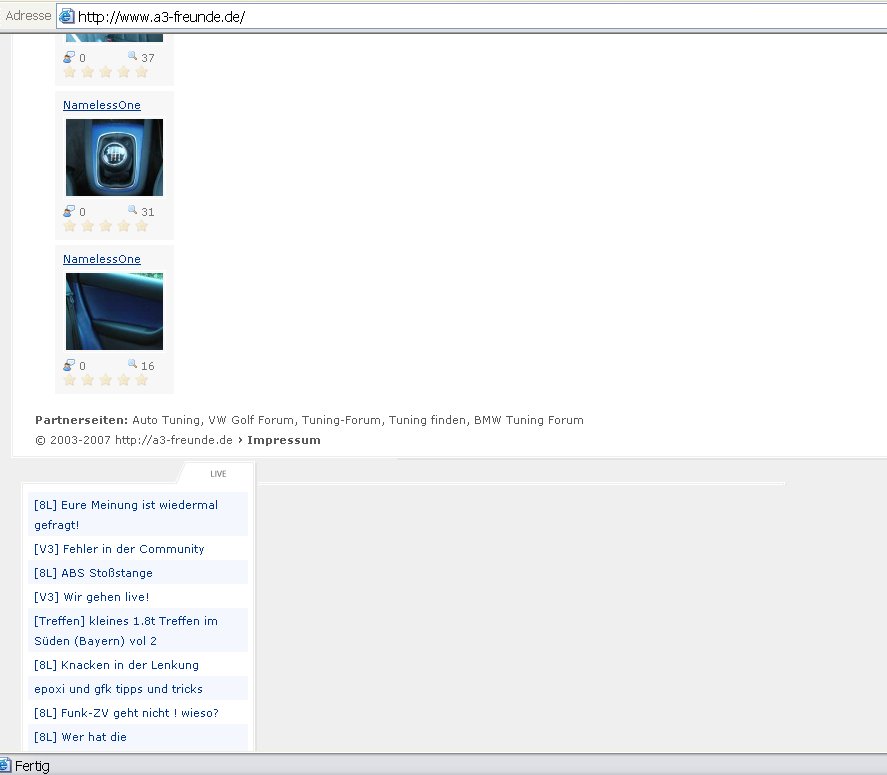The image size is (887, 775).
Task: Open the Auto Tuning partner link
Action: coord(166,420)
